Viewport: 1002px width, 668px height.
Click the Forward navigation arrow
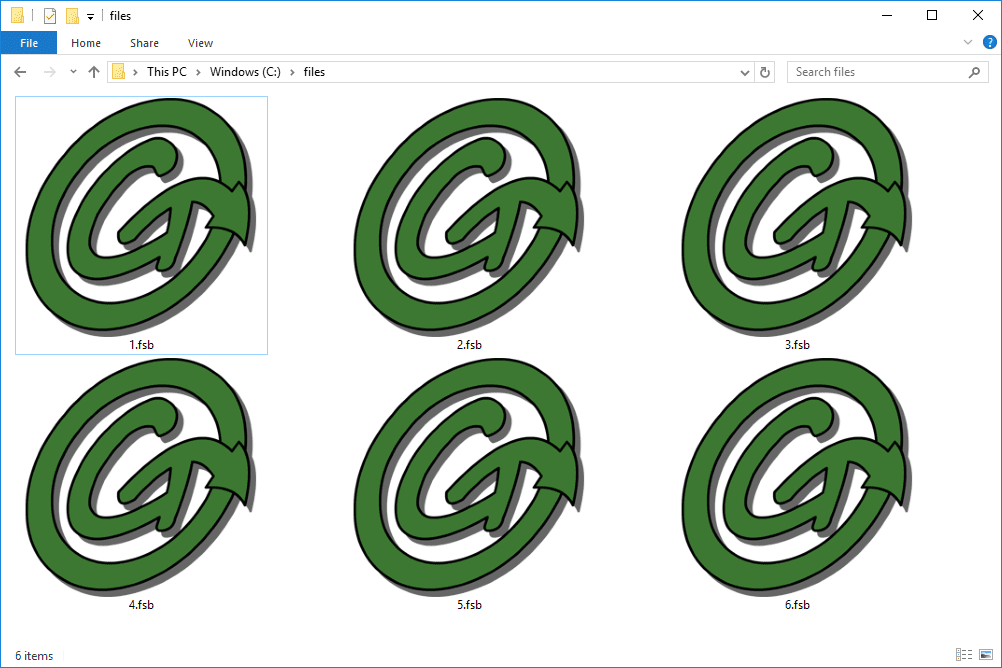49,72
